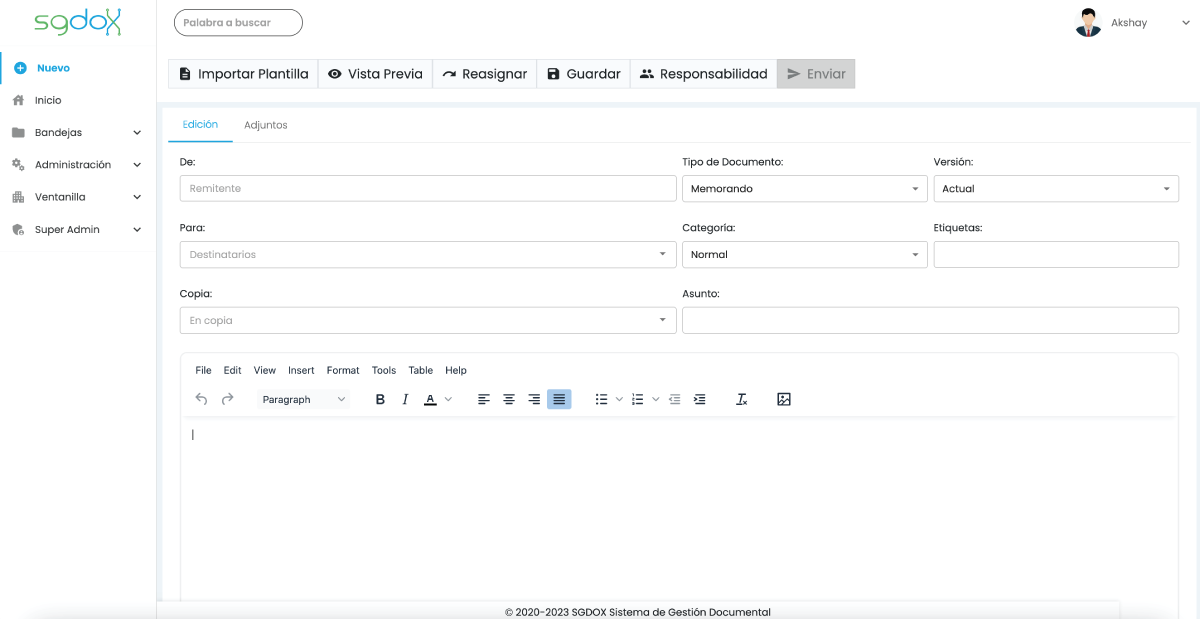Toggle bold formatting

(380, 399)
